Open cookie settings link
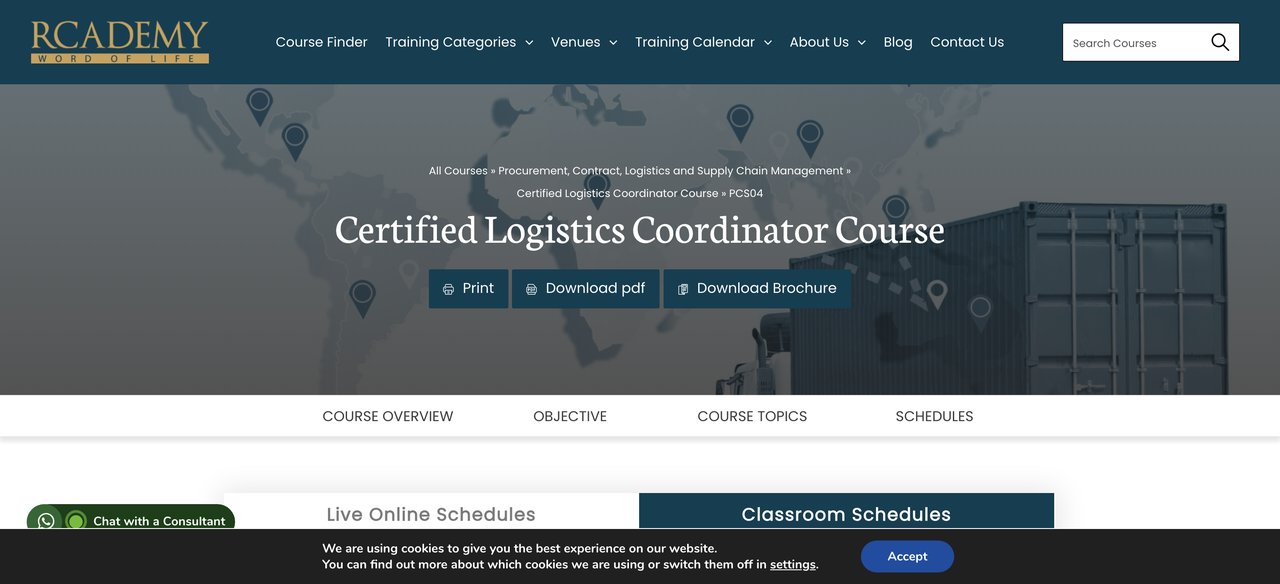 (792, 565)
